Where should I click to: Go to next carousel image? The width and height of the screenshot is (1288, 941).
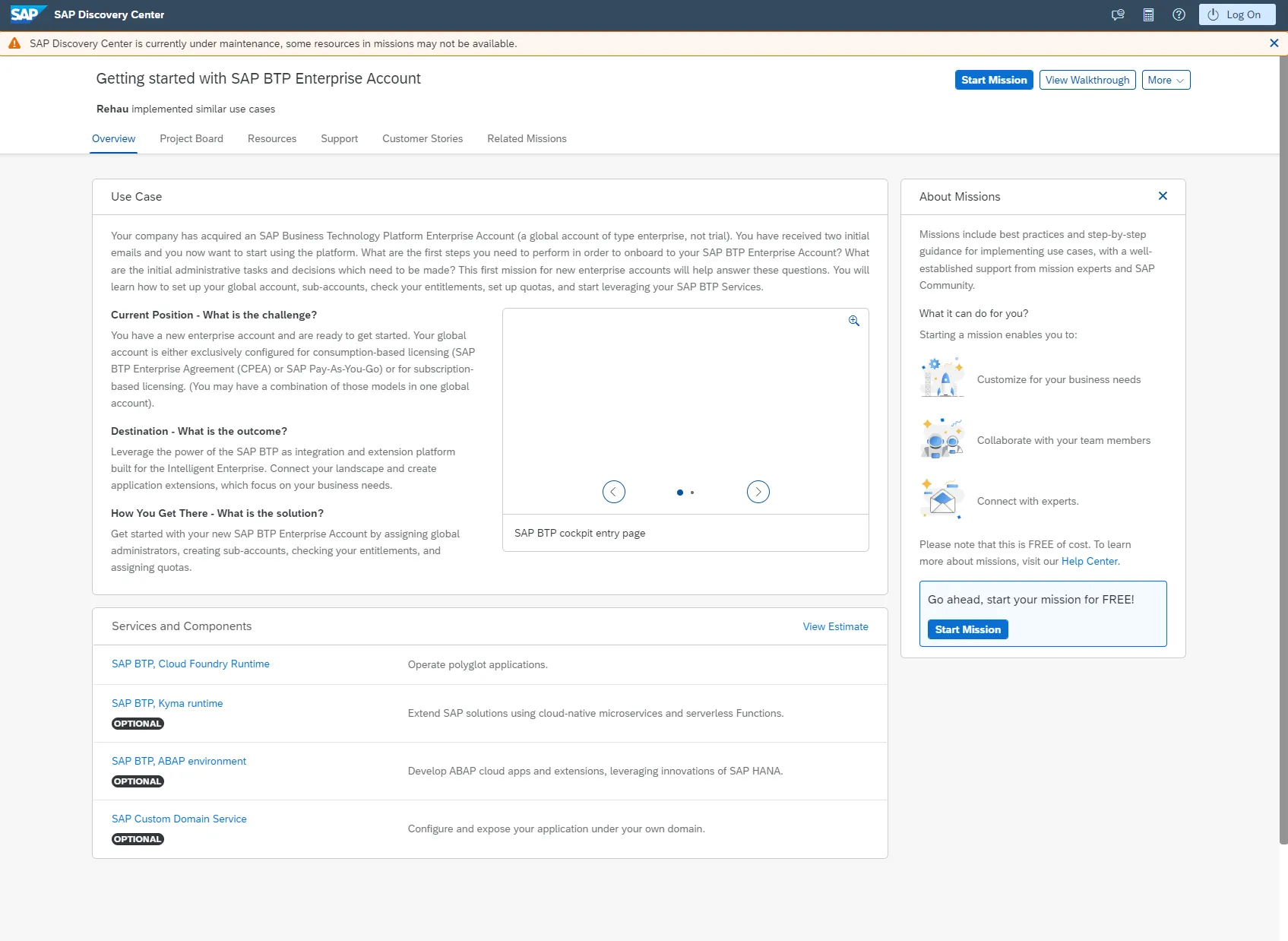[x=758, y=492]
